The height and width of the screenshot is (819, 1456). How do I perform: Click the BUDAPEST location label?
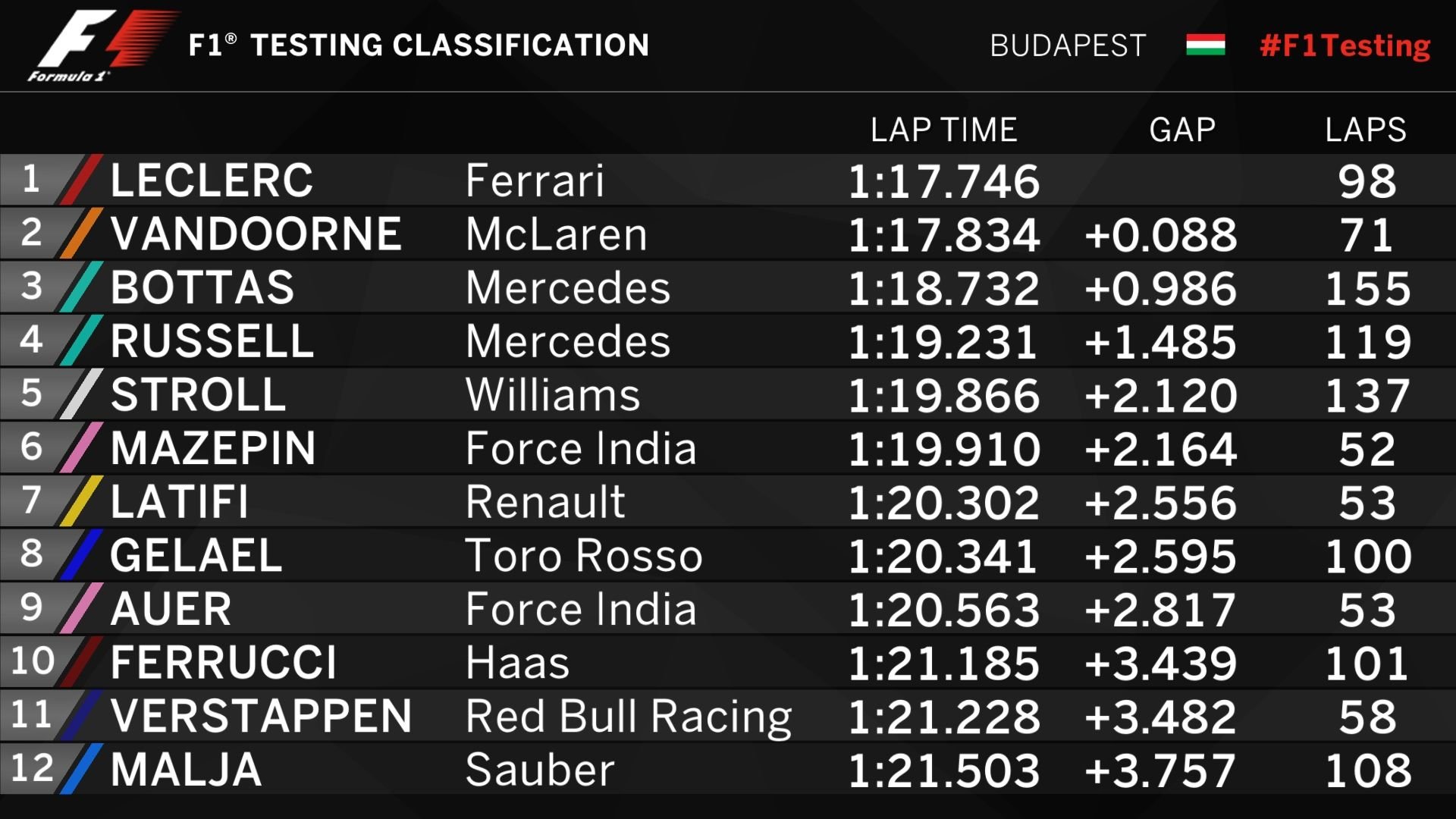coord(1068,45)
